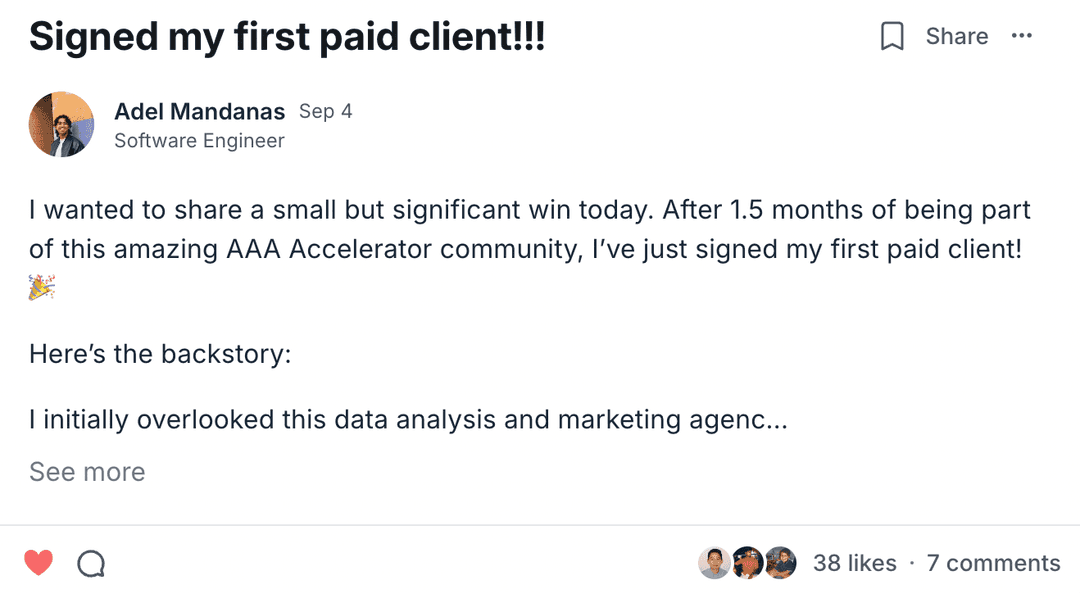Bookmark this post with the bookmark icon
This screenshot has width=1080, height=593.
pos(891,37)
